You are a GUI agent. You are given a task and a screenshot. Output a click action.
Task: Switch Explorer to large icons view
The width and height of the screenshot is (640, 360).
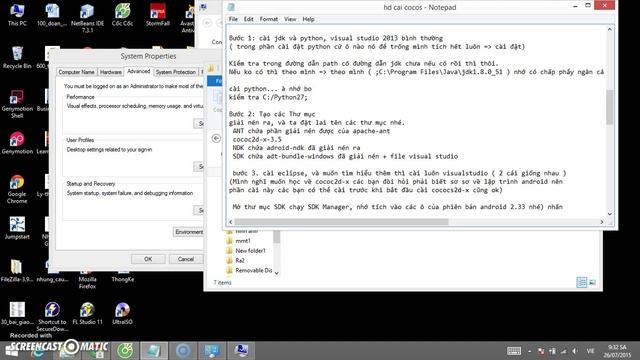click(x=593, y=282)
